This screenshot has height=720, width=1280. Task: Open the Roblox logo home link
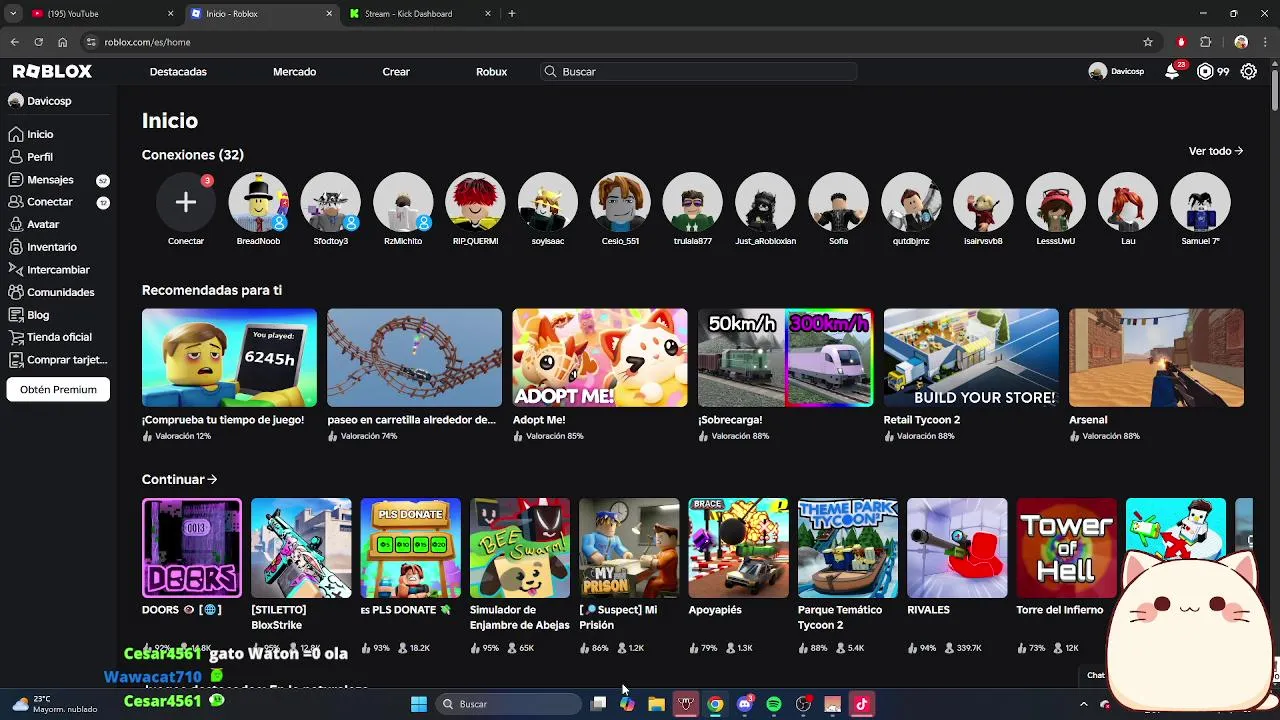[52, 71]
